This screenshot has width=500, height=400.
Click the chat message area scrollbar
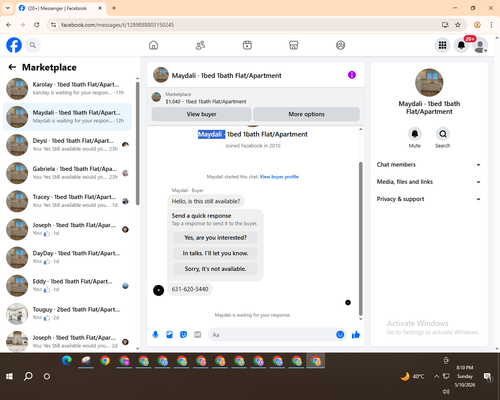pos(360,238)
